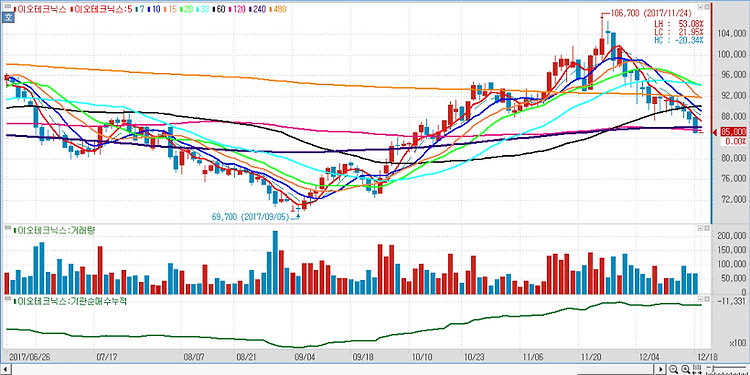
Task: Click the 100,000 volume axis label
Action: point(732,264)
